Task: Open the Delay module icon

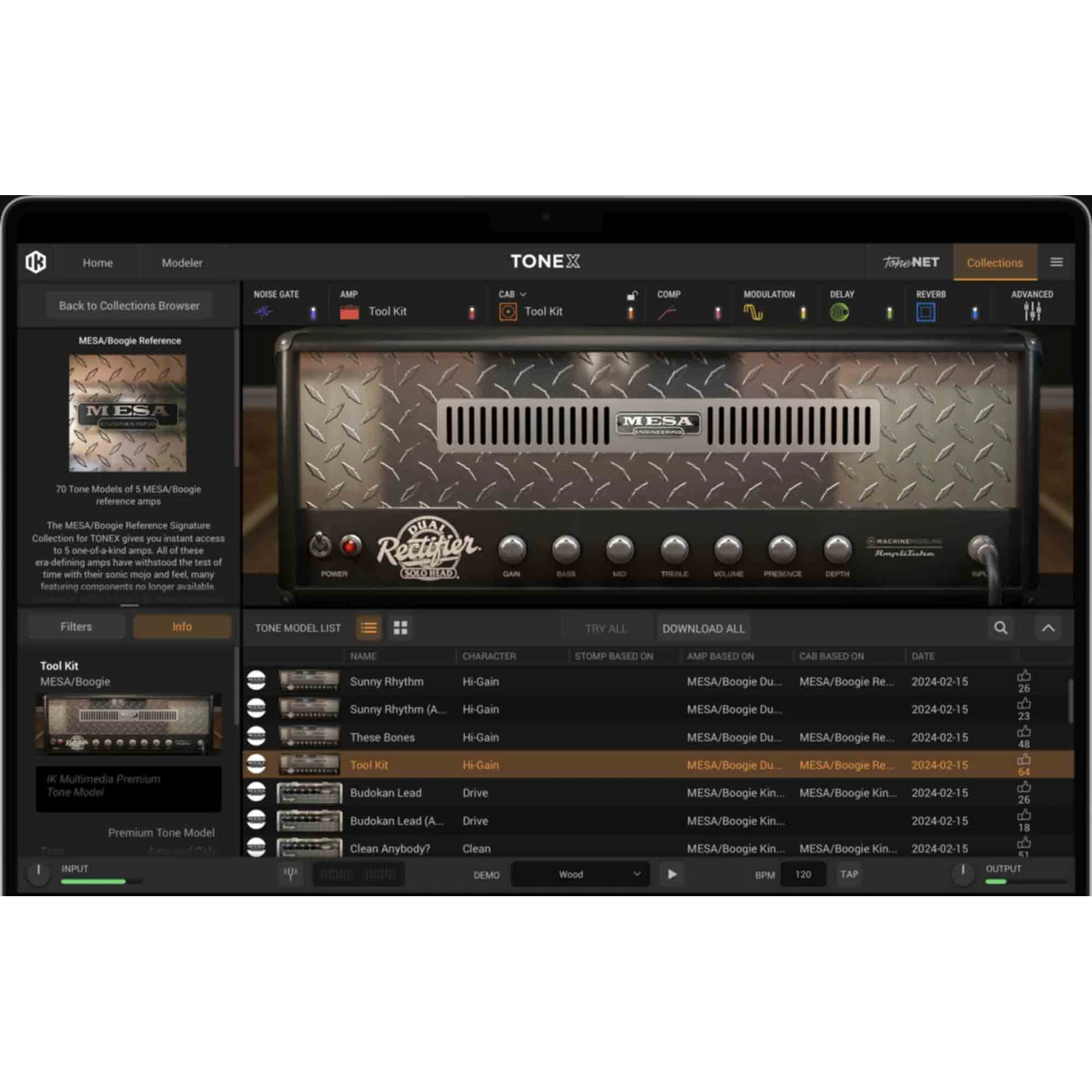Action: 839,312
